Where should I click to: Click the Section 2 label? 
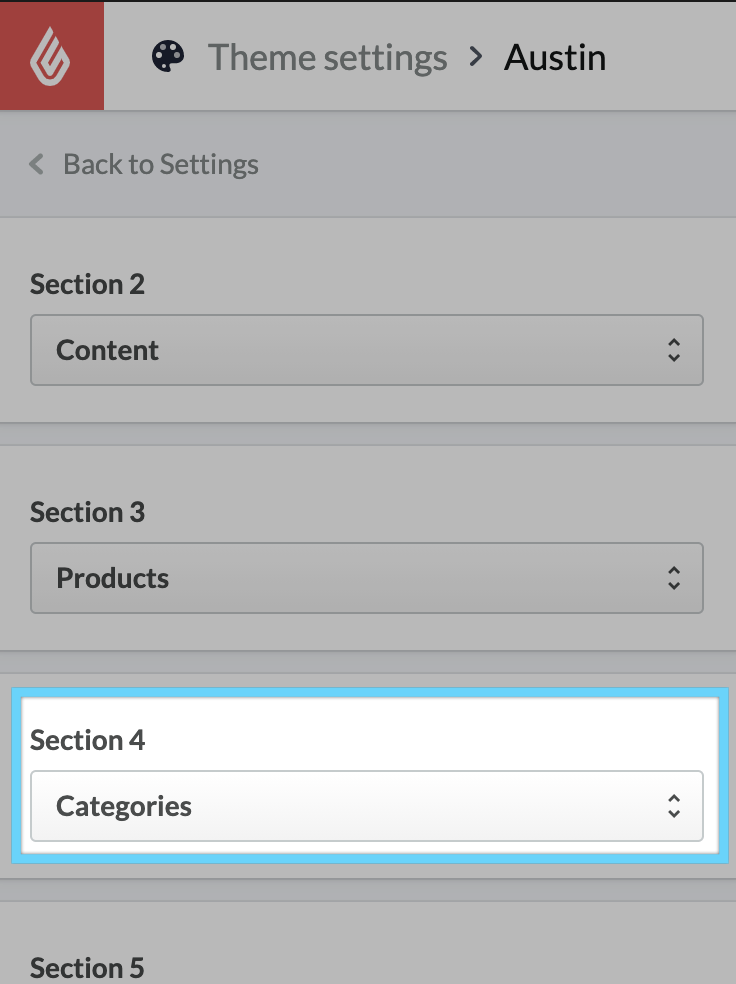coord(87,284)
